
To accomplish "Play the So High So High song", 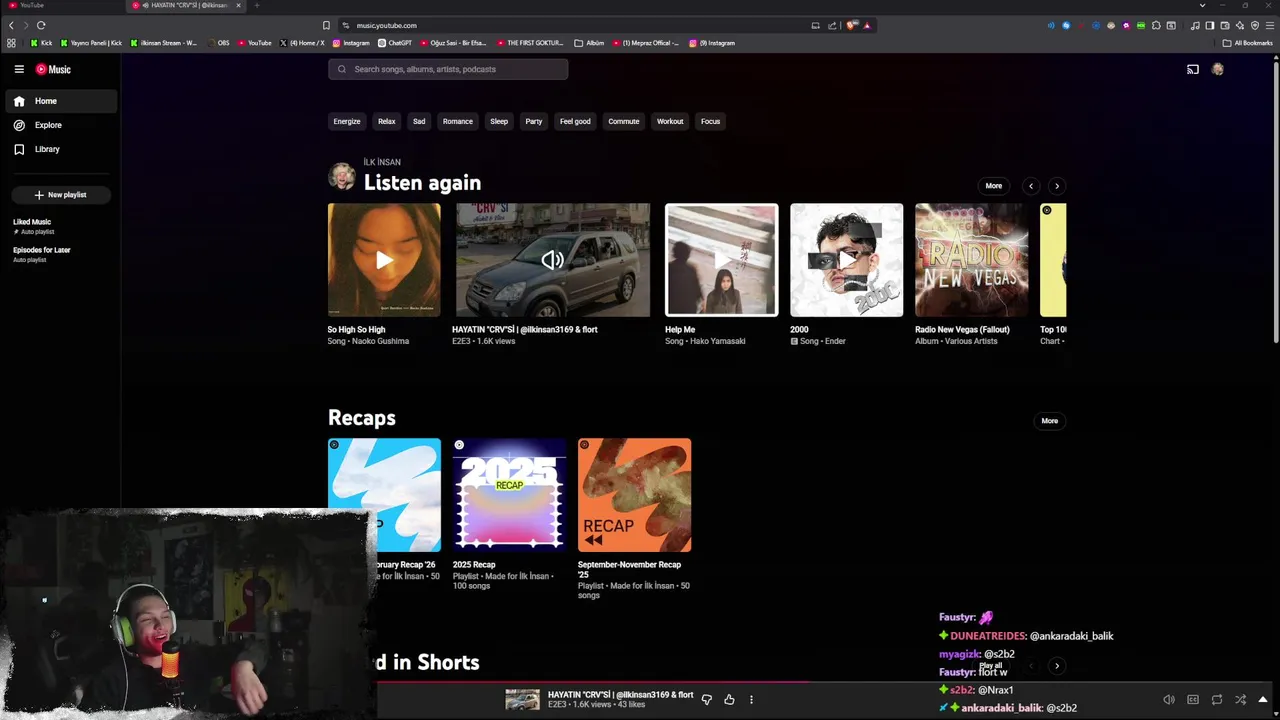I will (384, 260).
